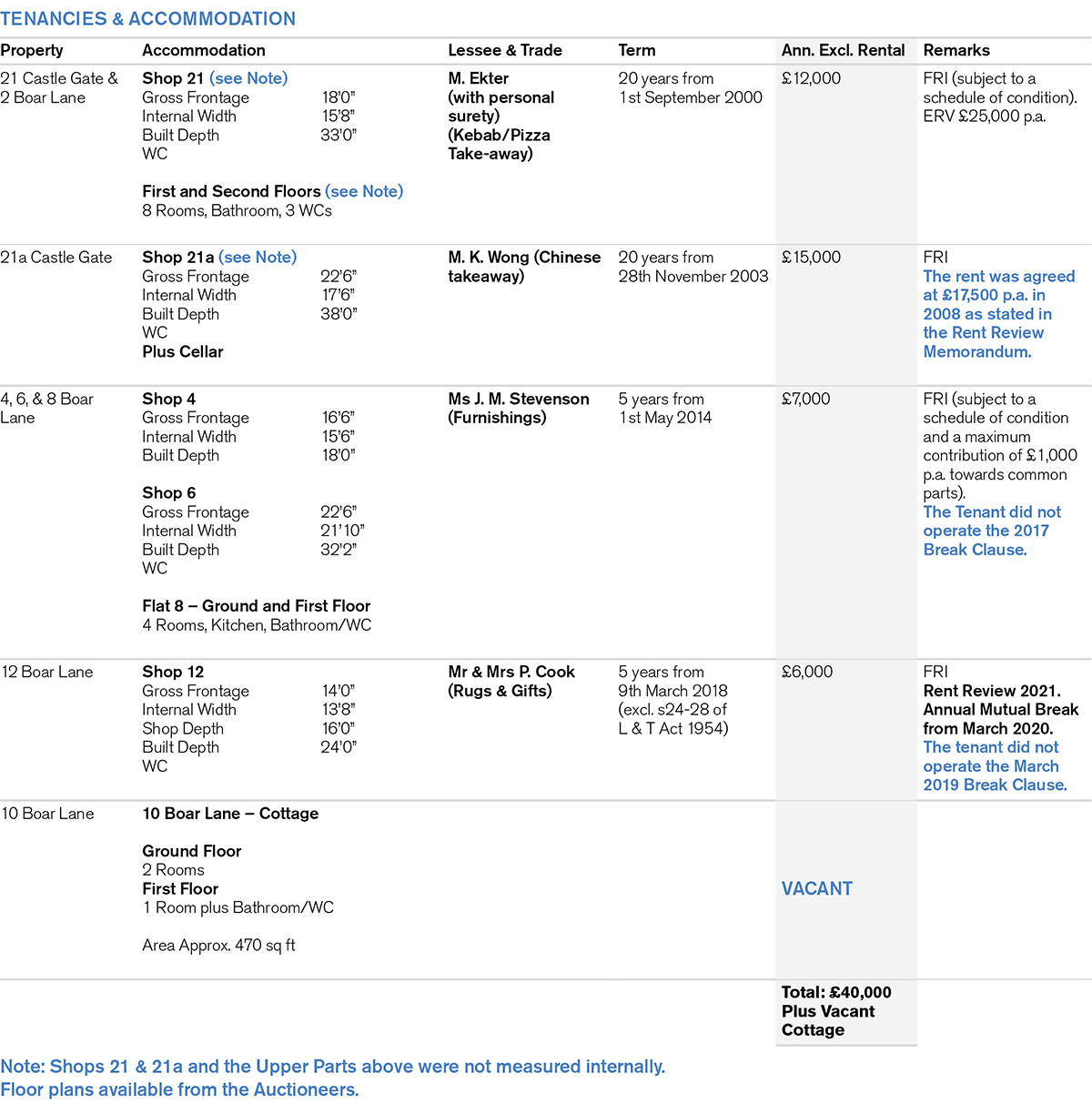1092x1114 pixels.
Task: Select the Lessee & Trade column header
Action: [x=504, y=50]
